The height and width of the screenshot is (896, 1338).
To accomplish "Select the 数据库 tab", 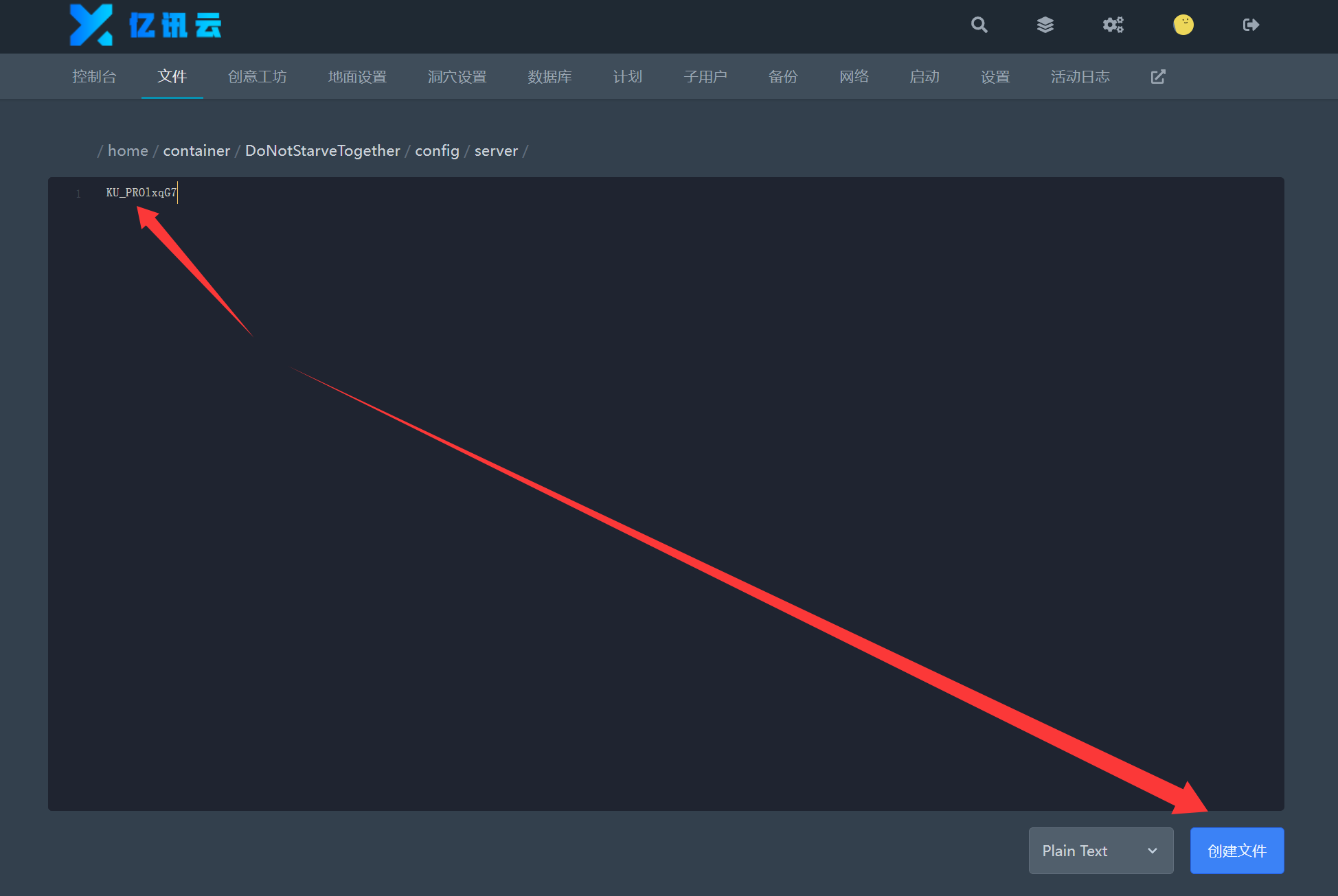I will click(549, 77).
